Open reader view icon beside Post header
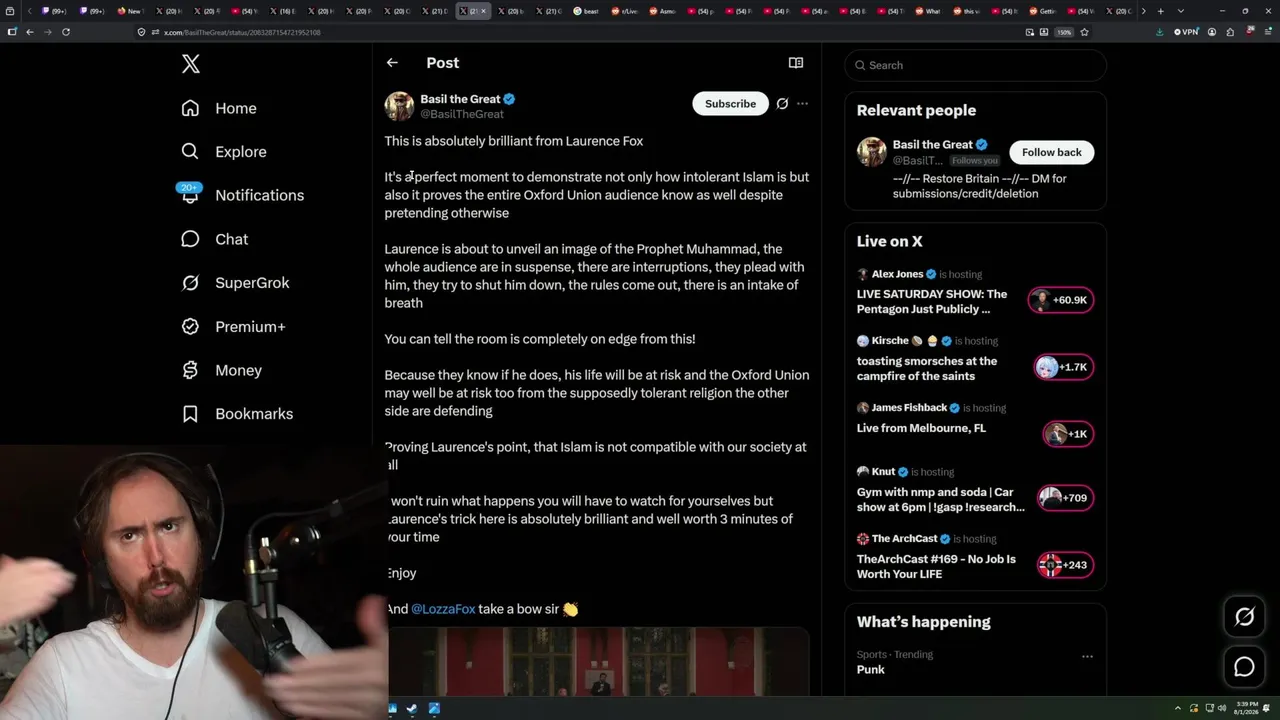This screenshot has width=1280, height=720. coord(796,63)
